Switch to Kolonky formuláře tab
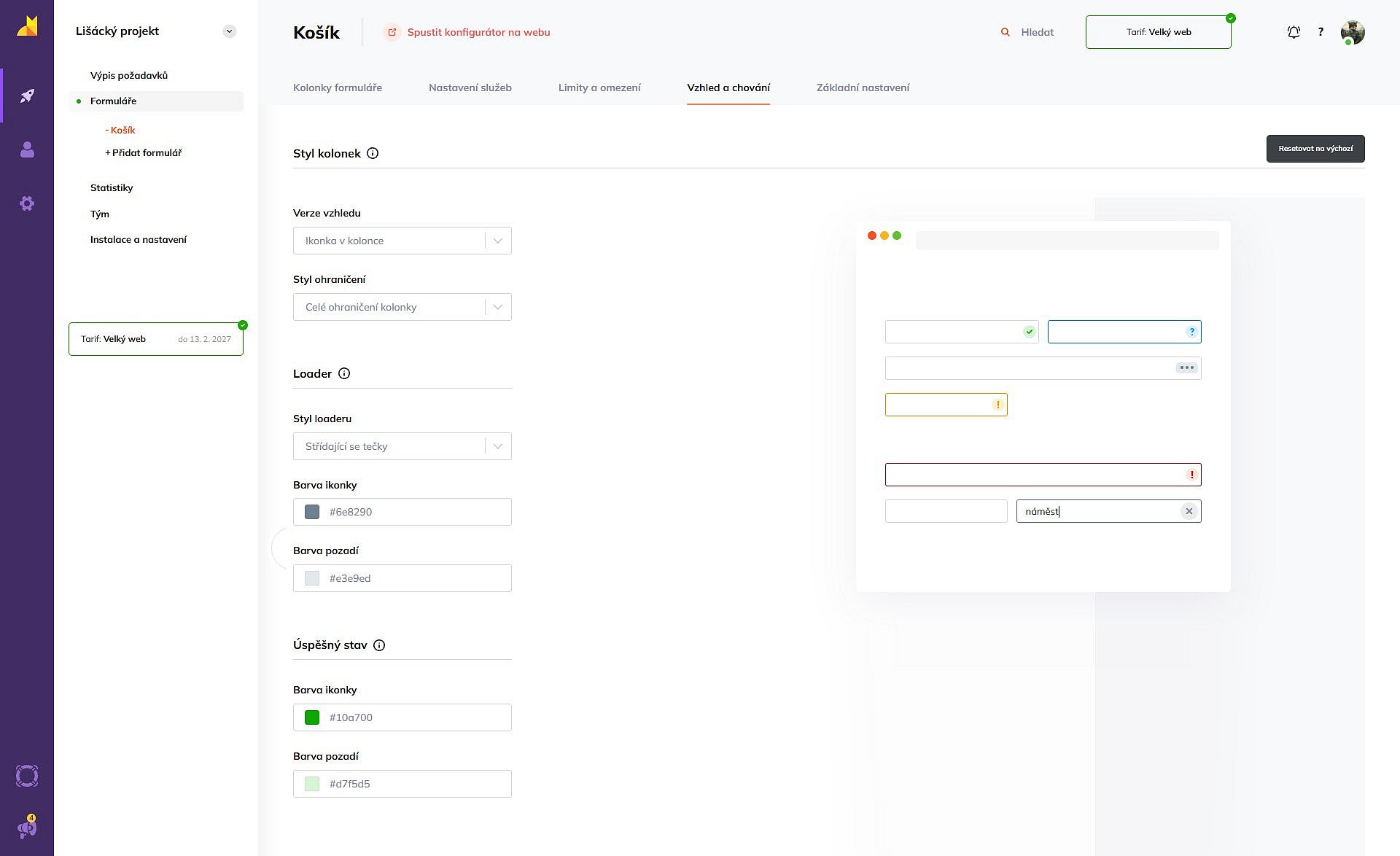1400x856 pixels. point(338,87)
